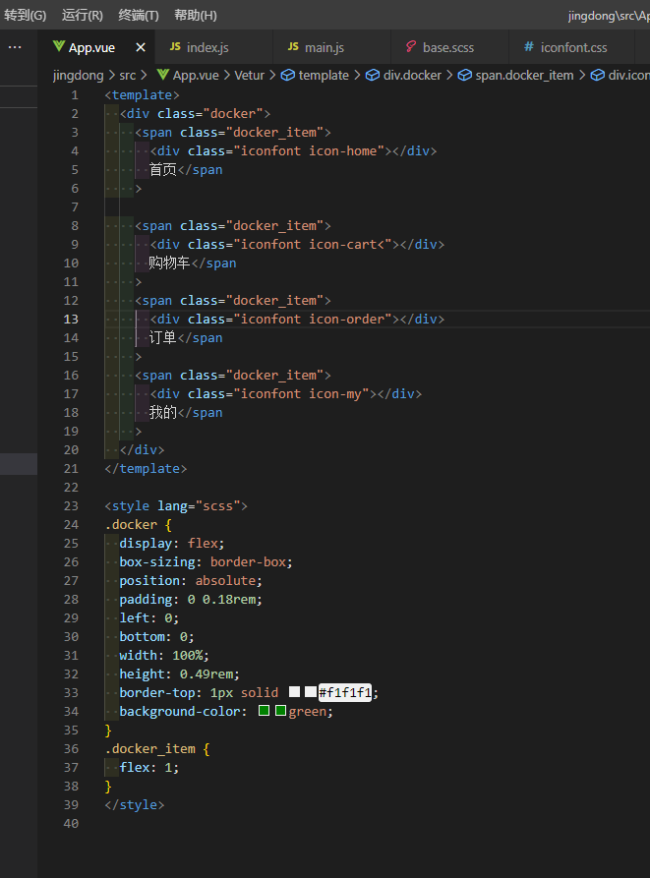Click the text 购物车 on line 10
Viewport: 650px width, 878px height.
pos(170,263)
